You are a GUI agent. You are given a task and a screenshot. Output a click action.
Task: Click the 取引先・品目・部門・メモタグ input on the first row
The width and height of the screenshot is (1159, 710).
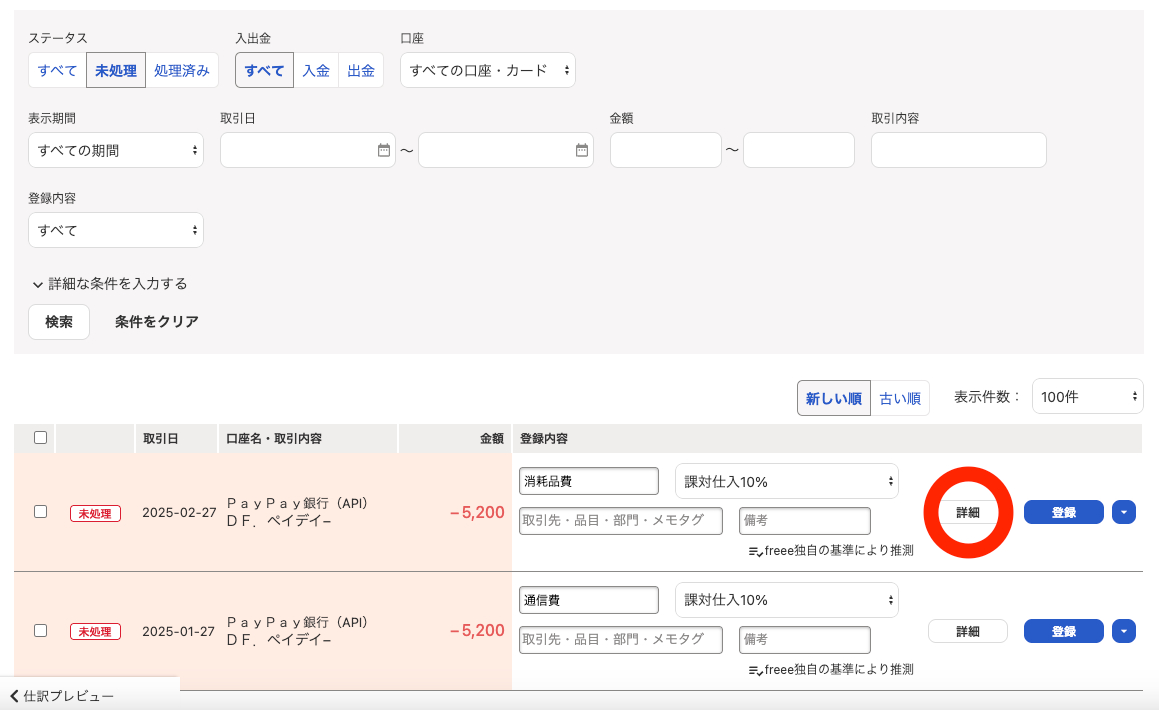[x=620, y=521]
